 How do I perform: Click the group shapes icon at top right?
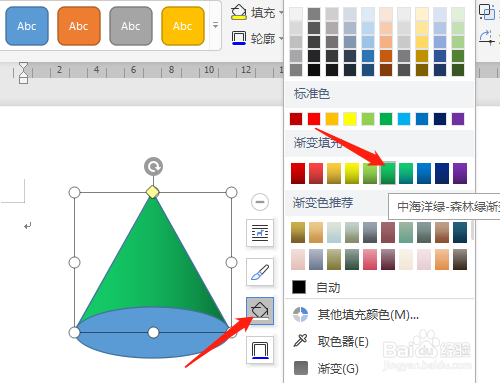[487, 12]
